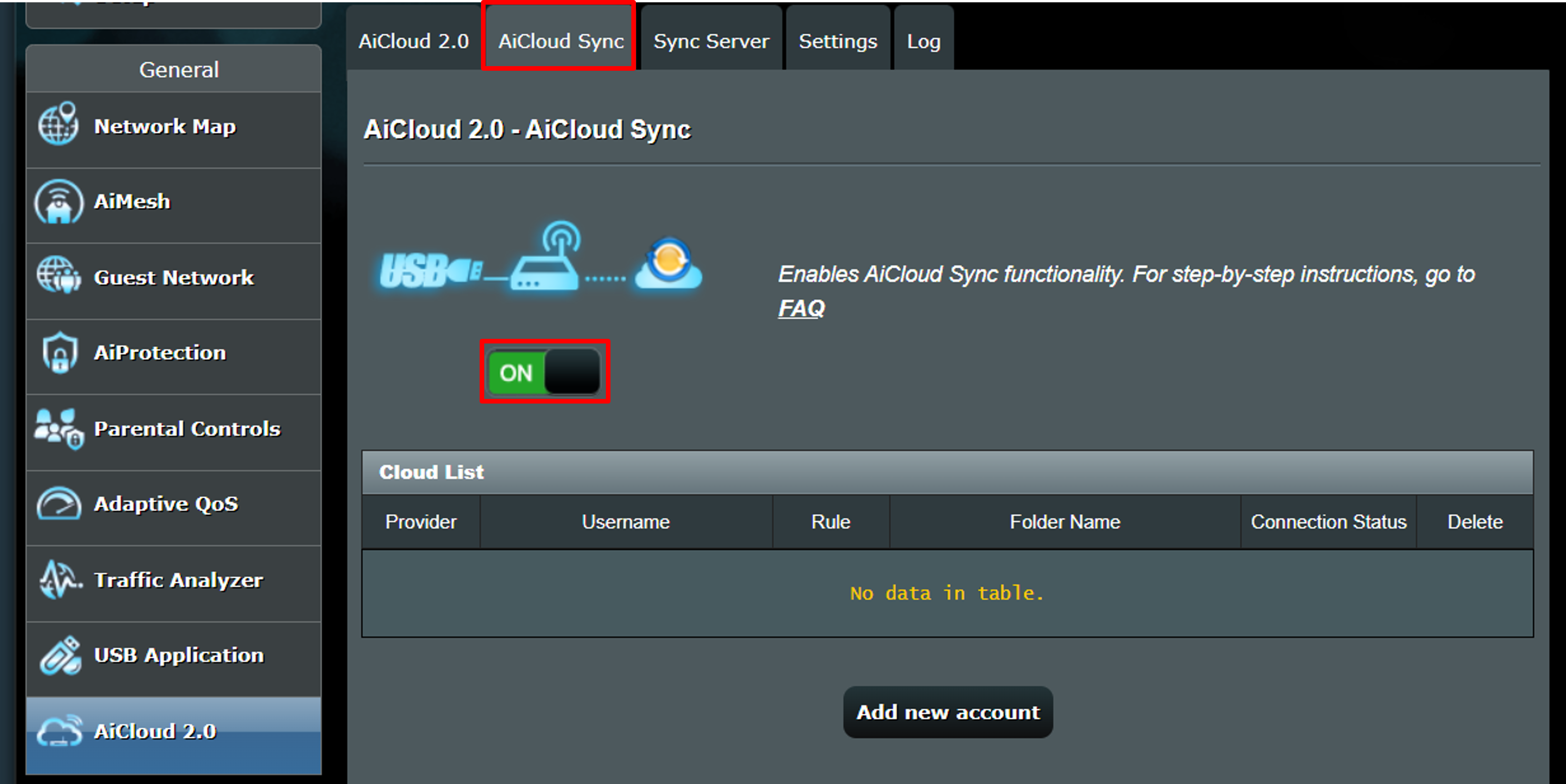Switch to the Sync Server tab
Image resolution: width=1566 pixels, height=784 pixels.
tap(711, 41)
